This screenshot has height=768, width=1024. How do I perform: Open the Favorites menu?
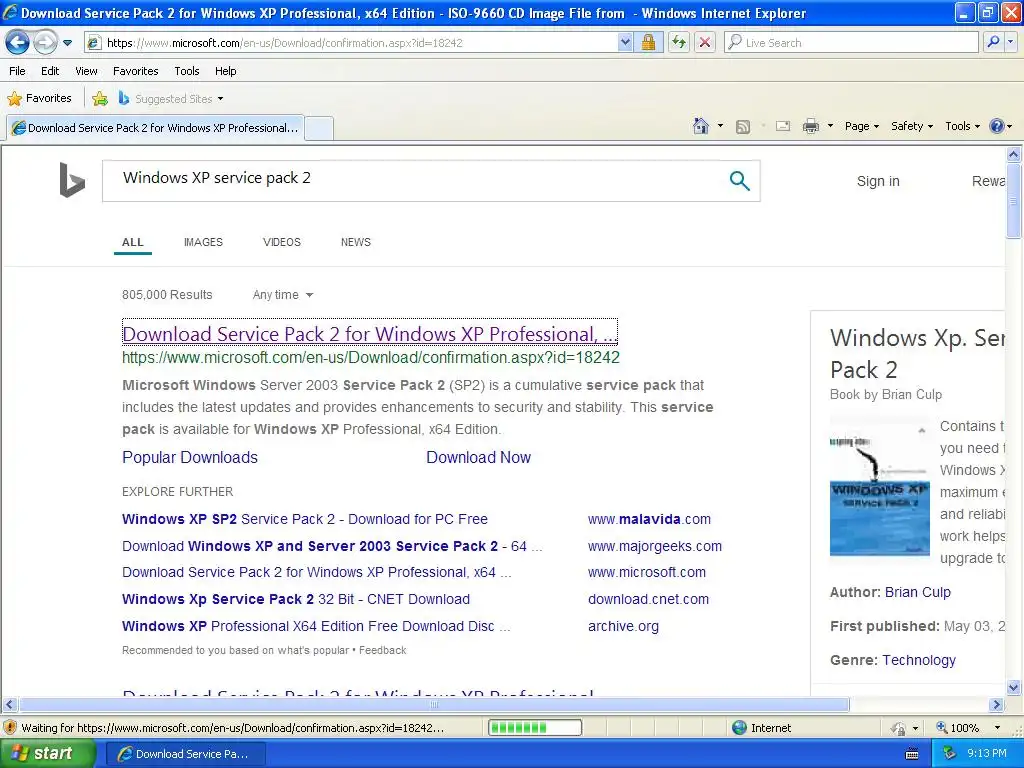pyautogui.click(x=136, y=71)
